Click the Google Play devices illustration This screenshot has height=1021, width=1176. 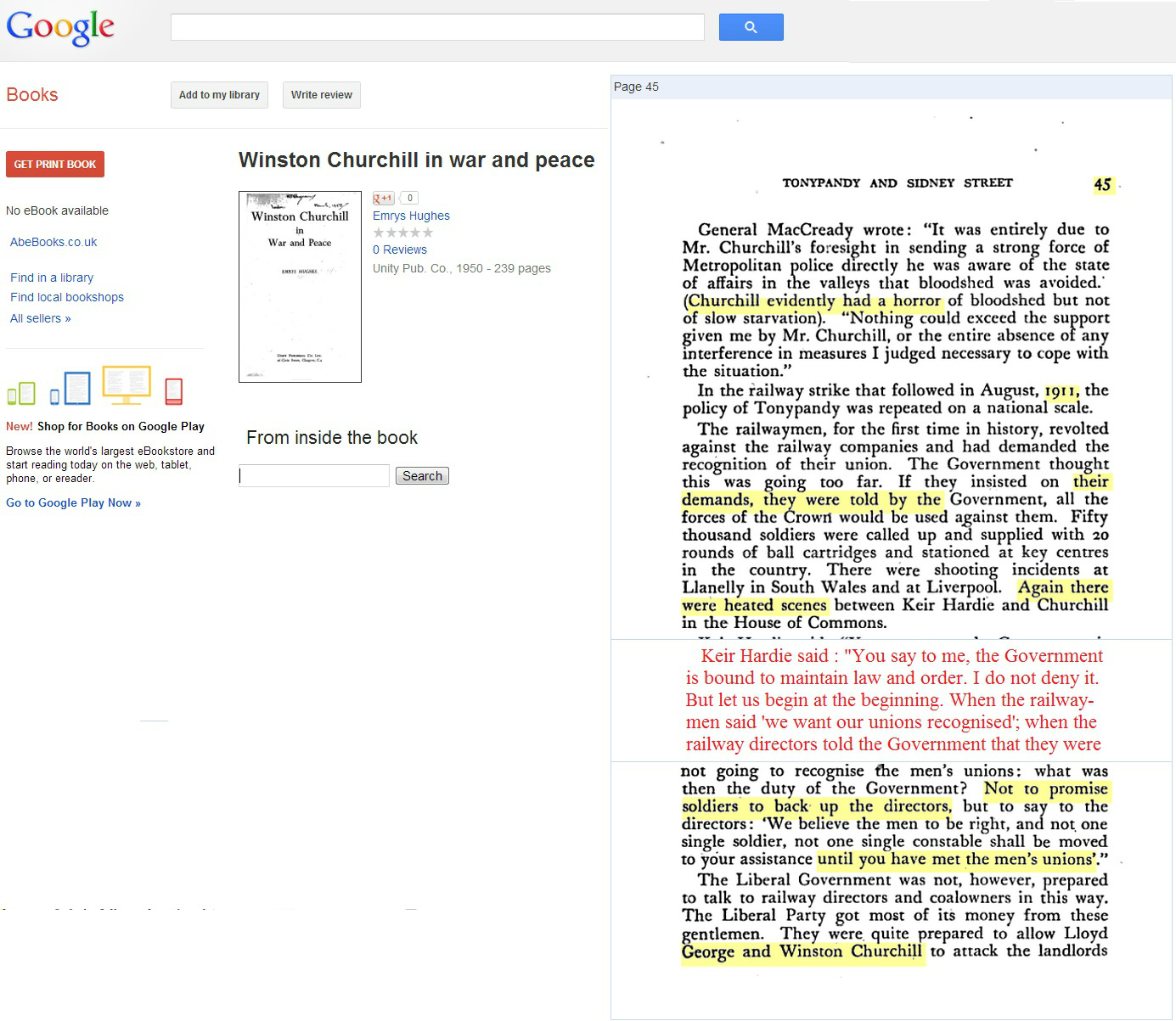[x=95, y=386]
